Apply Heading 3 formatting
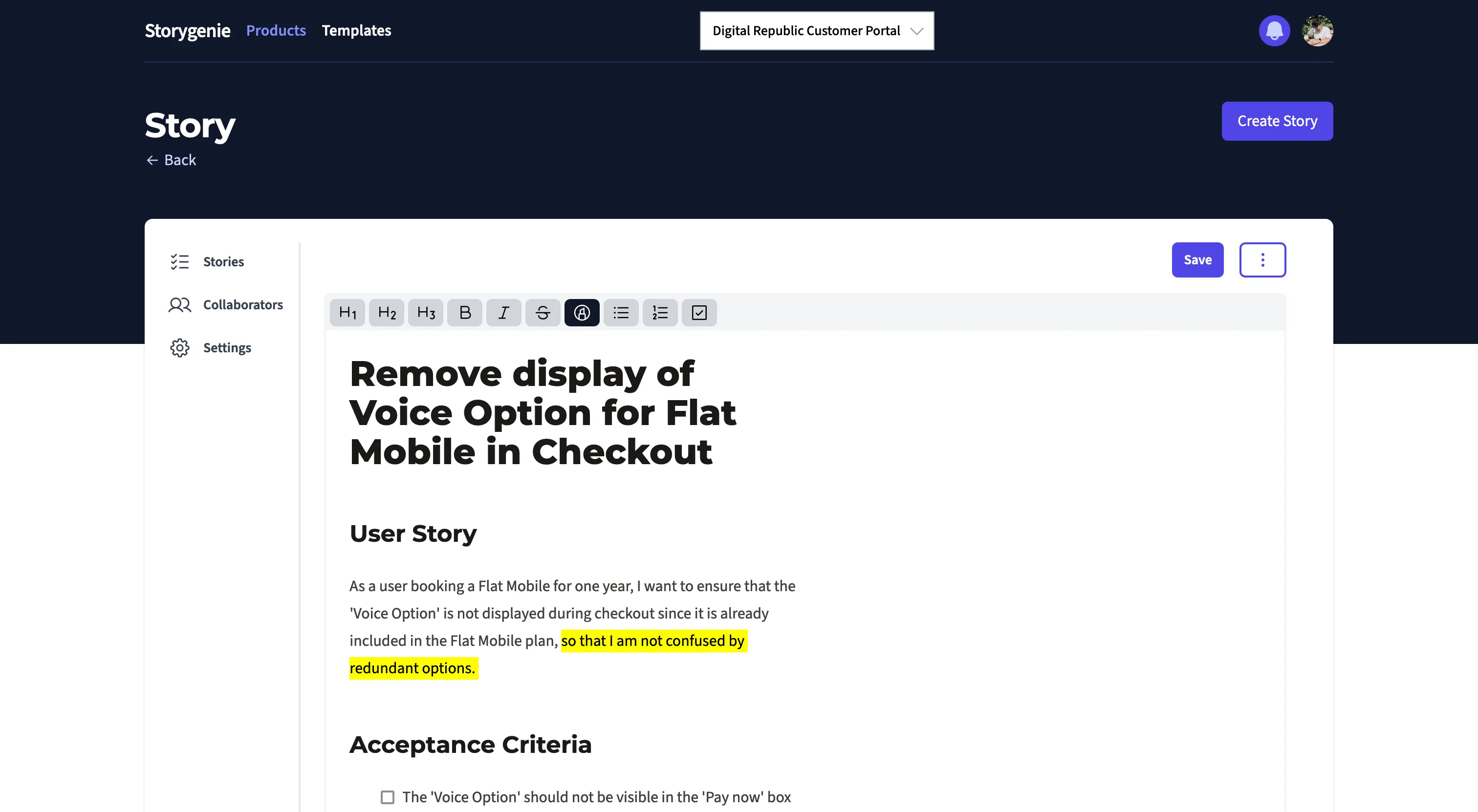The width and height of the screenshot is (1478, 812). pyautogui.click(x=425, y=313)
